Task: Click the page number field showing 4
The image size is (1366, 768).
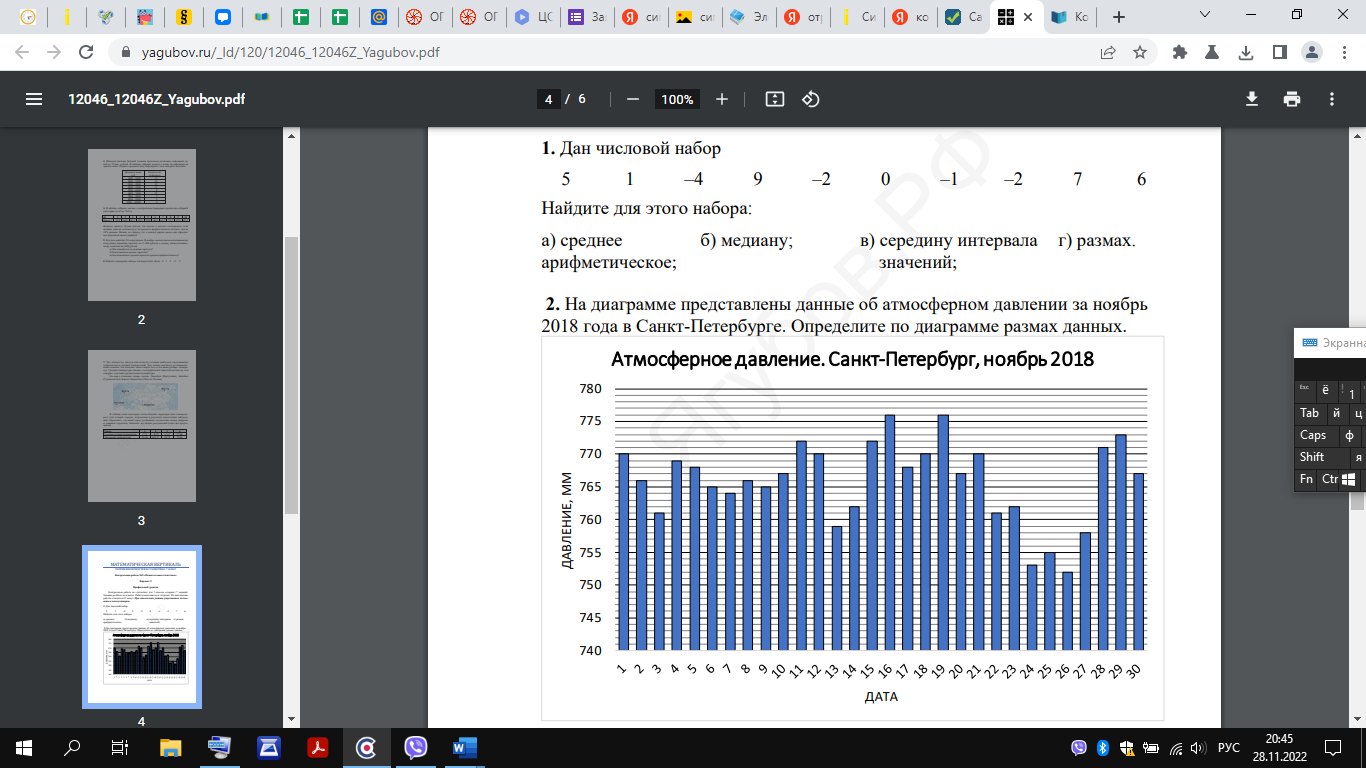Action: point(548,99)
